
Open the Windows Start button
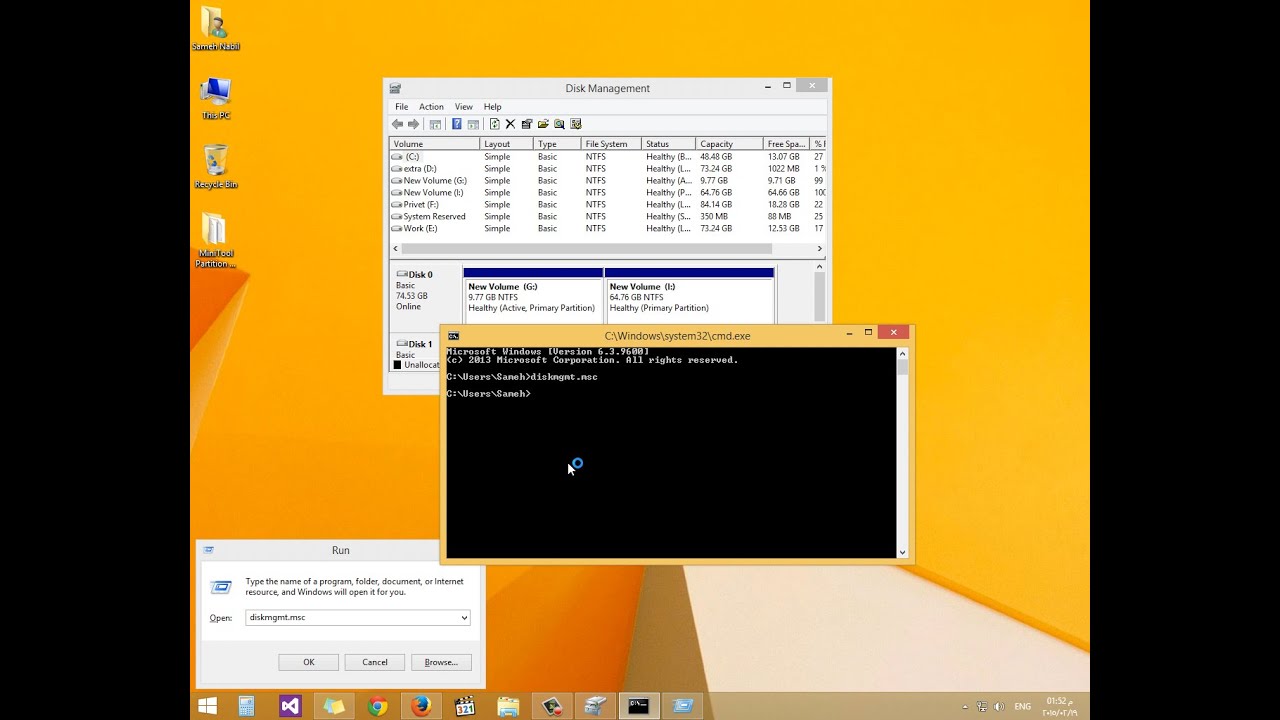[x=208, y=706]
